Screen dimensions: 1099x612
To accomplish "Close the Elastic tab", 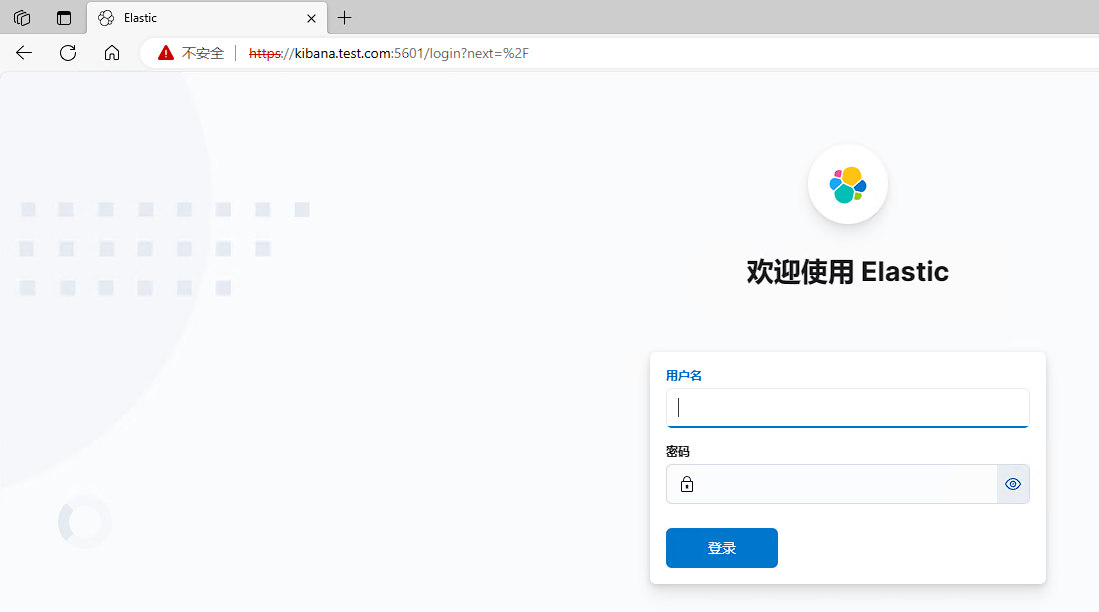I will [x=311, y=18].
